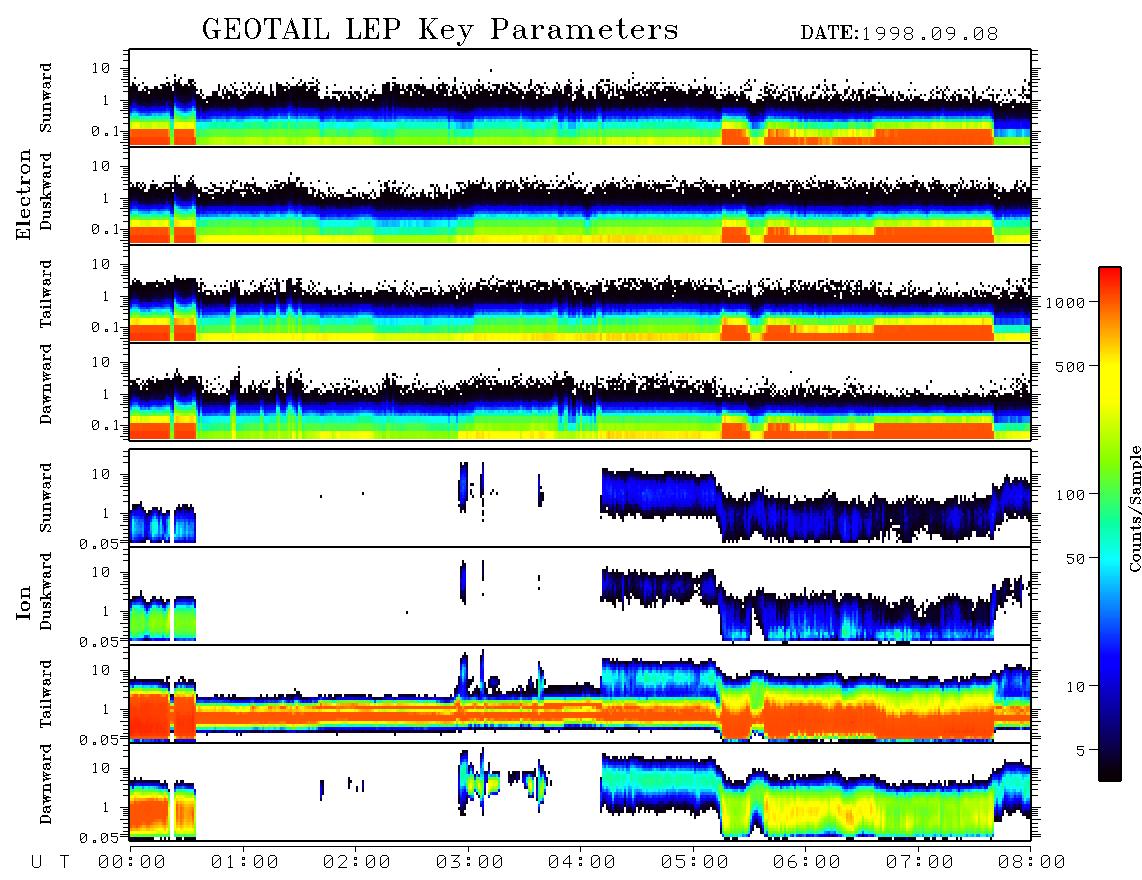Select the Ion 'Sunward' panel label
The width and height of the screenshot is (1142, 880).
[x=46, y=498]
